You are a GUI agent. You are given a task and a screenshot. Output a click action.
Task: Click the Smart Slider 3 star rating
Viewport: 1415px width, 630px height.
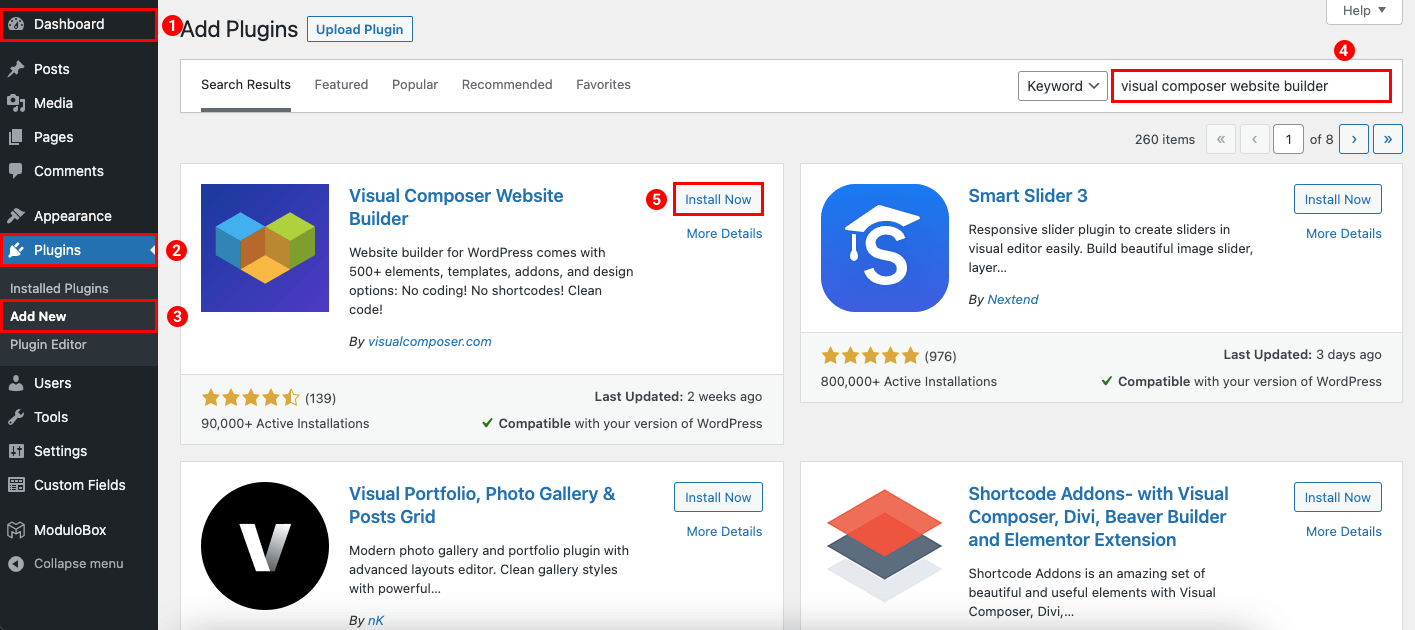(x=870, y=355)
